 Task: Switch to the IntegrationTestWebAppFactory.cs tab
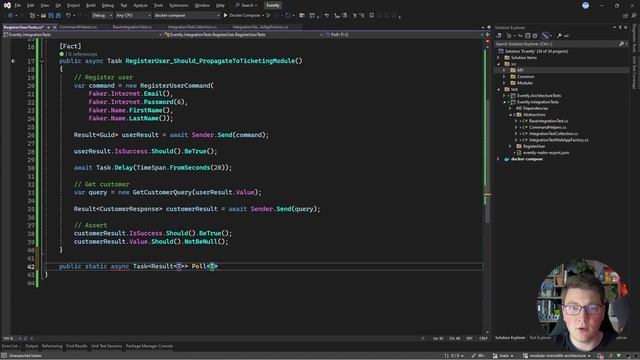tap(260, 27)
